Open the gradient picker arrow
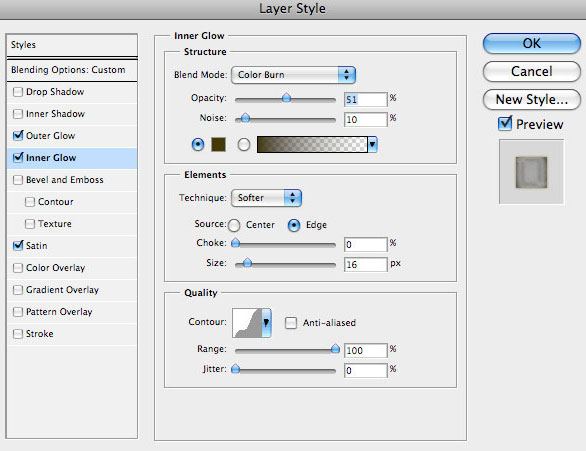The width and height of the screenshot is (586, 451). (x=372, y=145)
